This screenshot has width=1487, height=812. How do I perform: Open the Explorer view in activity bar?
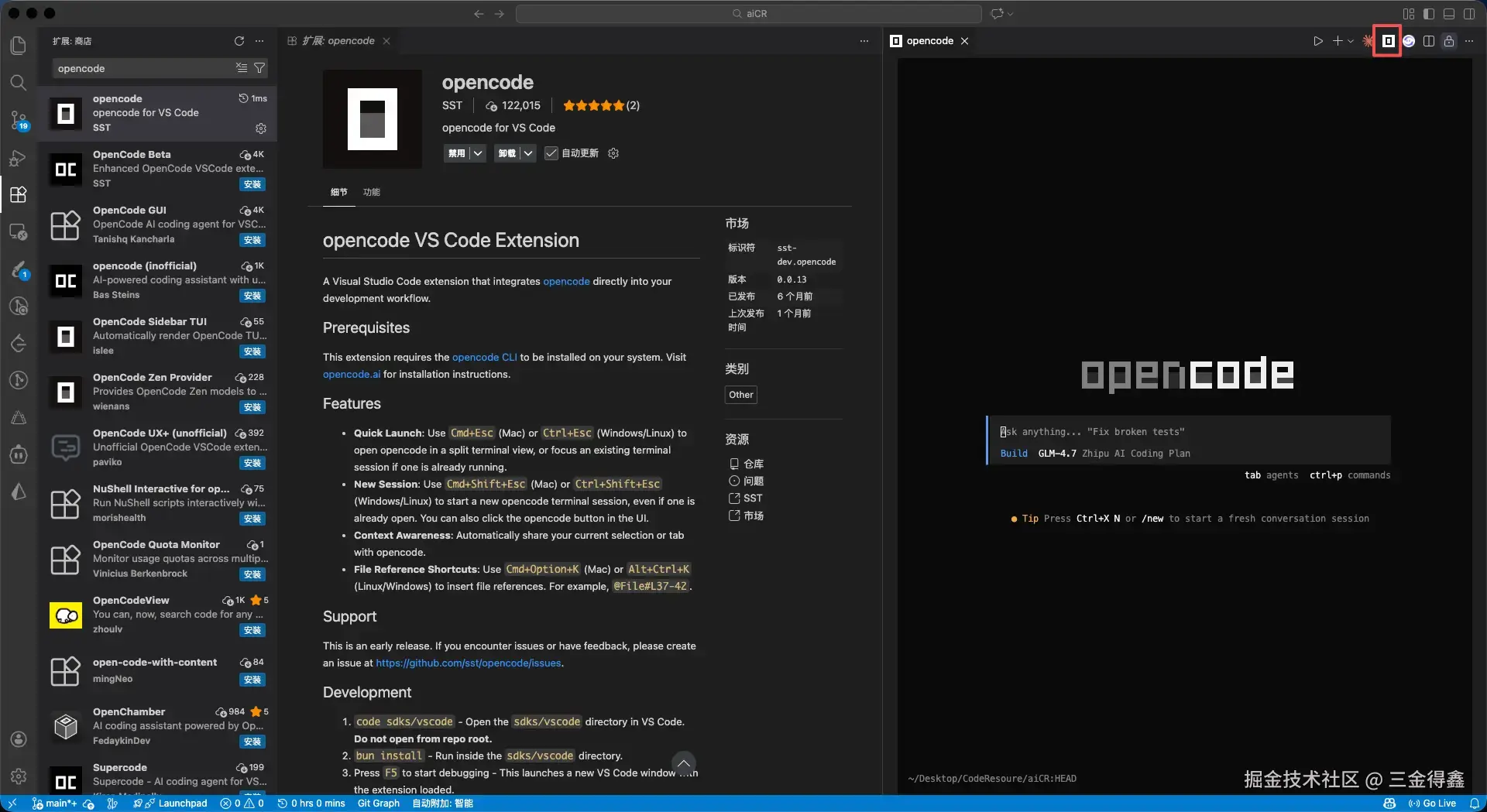coord(19,45)
